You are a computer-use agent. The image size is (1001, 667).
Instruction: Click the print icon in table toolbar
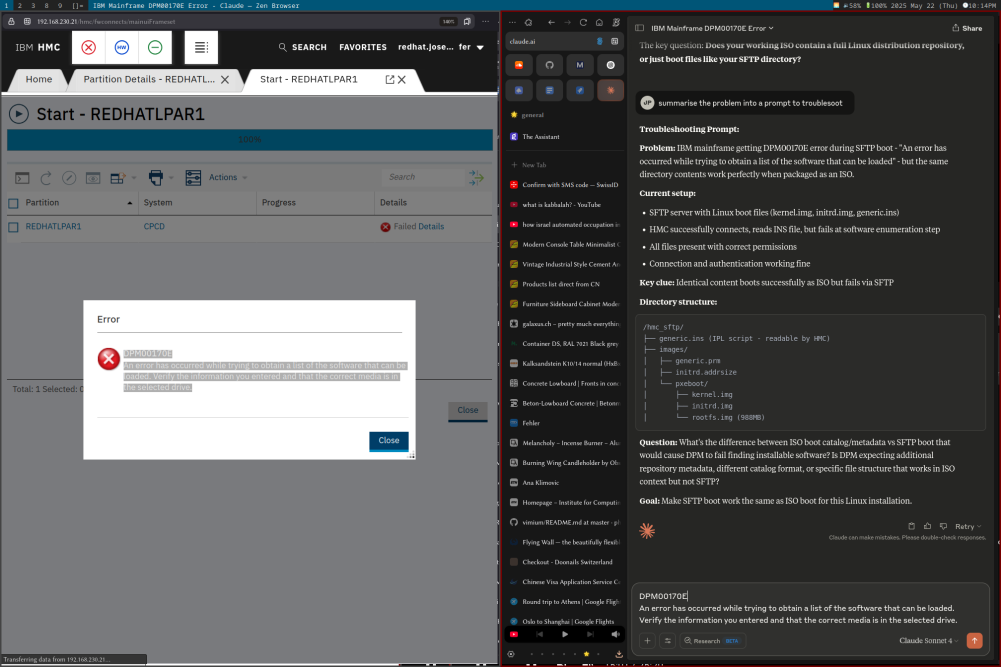tap(156, 178)
